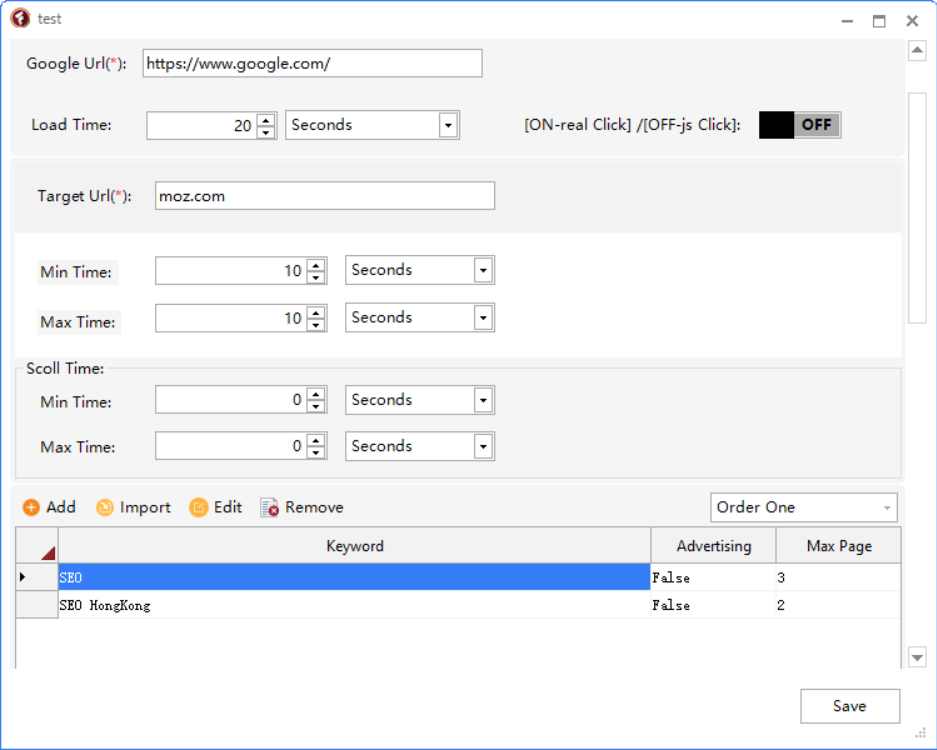Open the Order One dropdown
The height and width of the screenshot is (750, 937).
coord(804,507)
